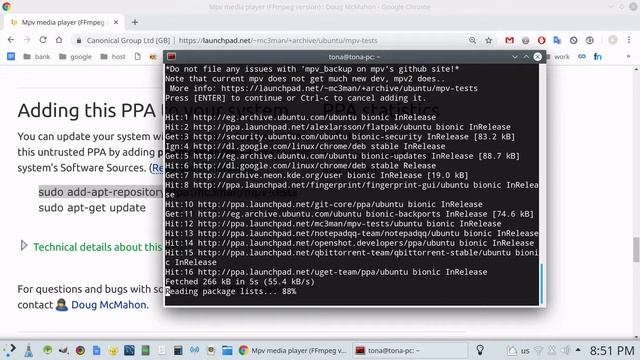
Task: Click the 'Adding this PPA' heading
Action: coord(87,110)
